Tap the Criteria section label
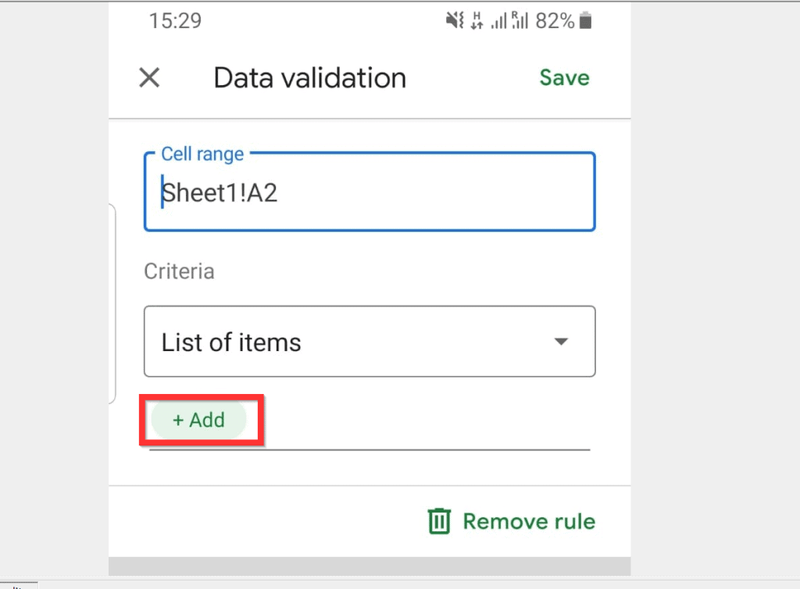 coord(179,271)
